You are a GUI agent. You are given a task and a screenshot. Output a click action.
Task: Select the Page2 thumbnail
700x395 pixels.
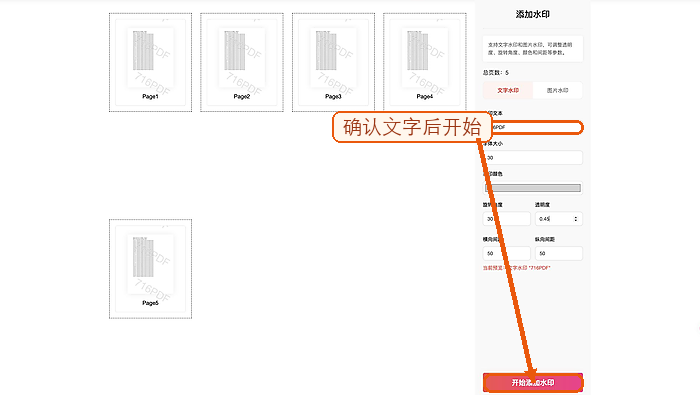coord(242,62)
